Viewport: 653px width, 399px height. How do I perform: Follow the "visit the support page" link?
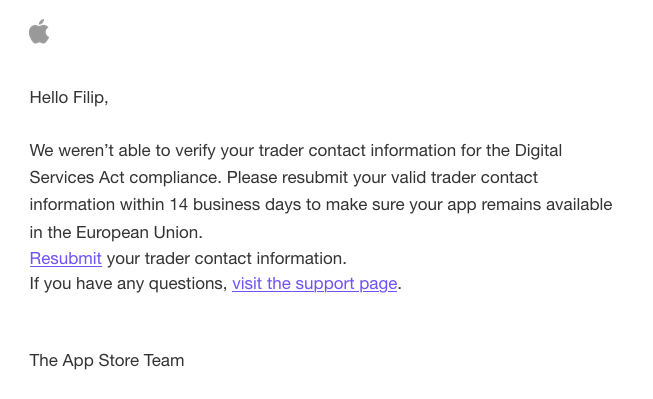click(314, 284)
